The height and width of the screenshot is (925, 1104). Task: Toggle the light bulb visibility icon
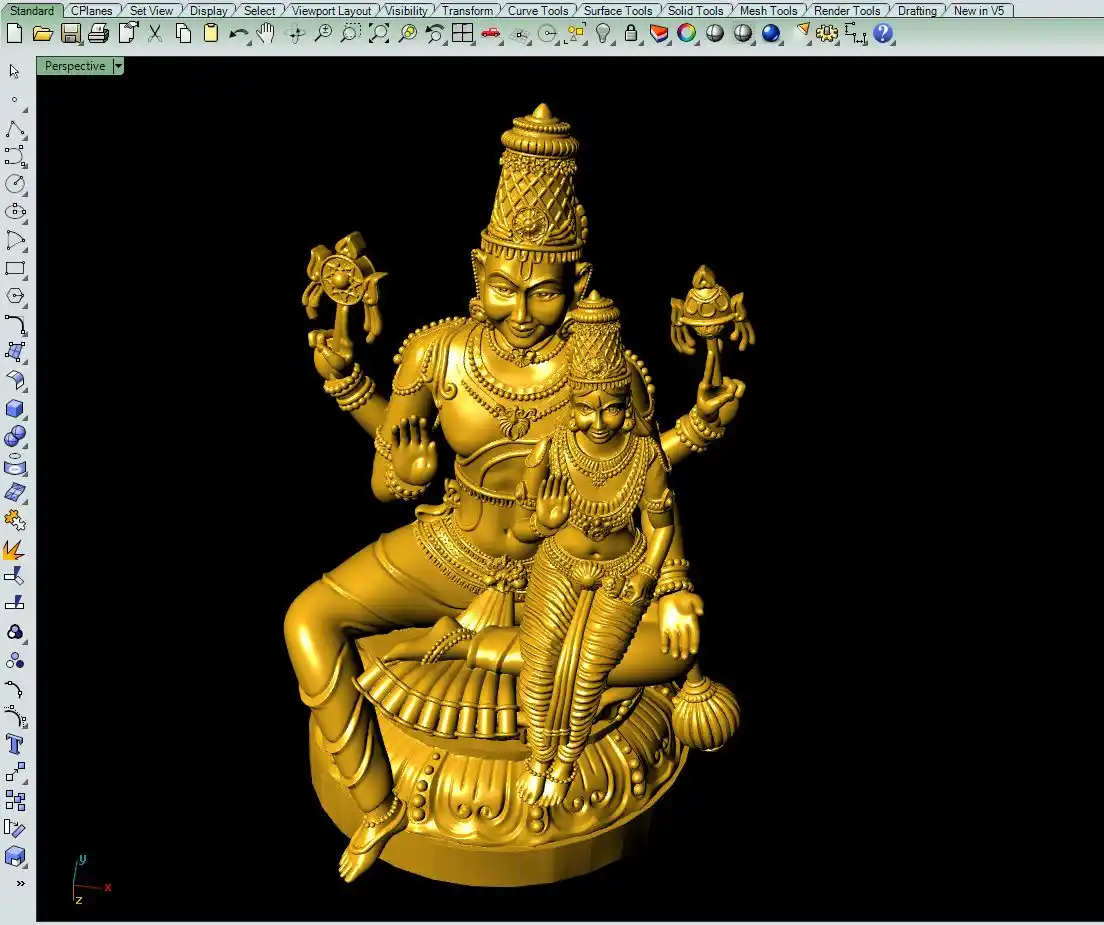[x=603, y=33]
